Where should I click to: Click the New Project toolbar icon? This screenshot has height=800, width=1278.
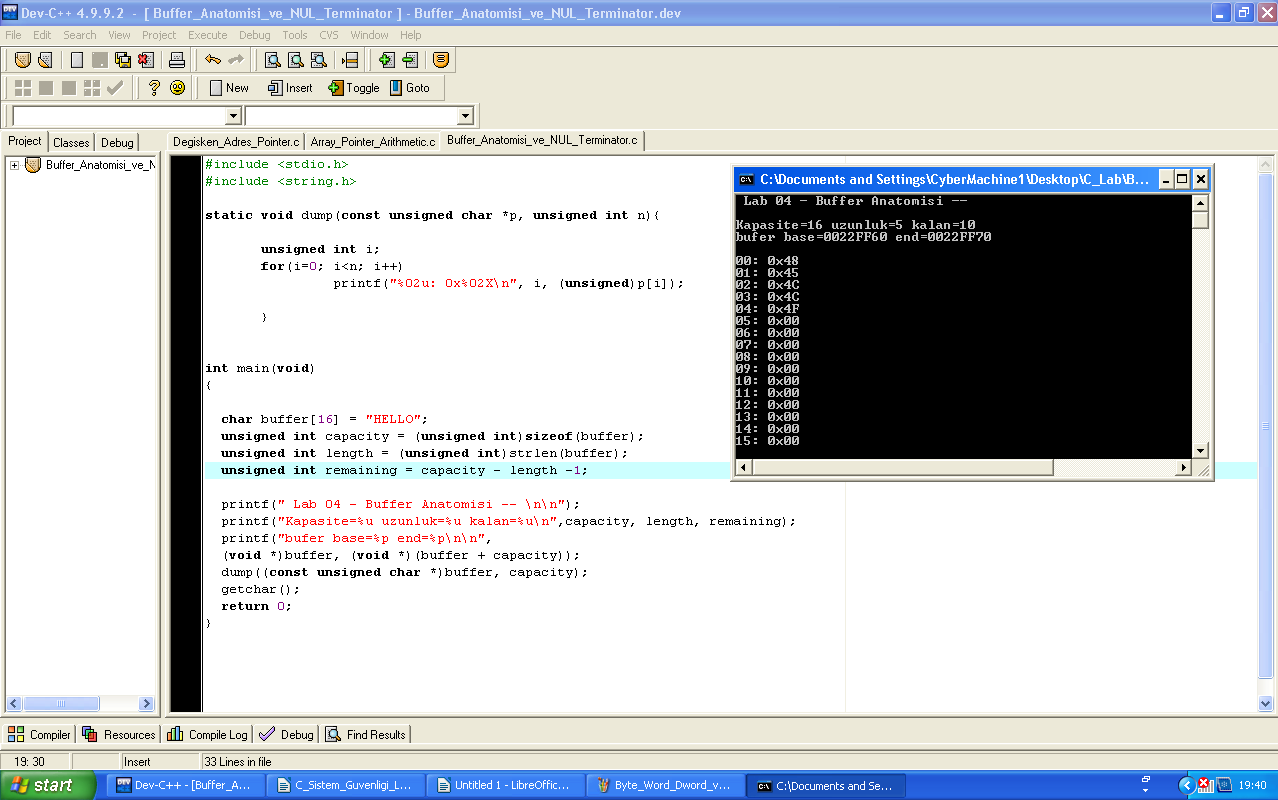(x=22, y=60)
